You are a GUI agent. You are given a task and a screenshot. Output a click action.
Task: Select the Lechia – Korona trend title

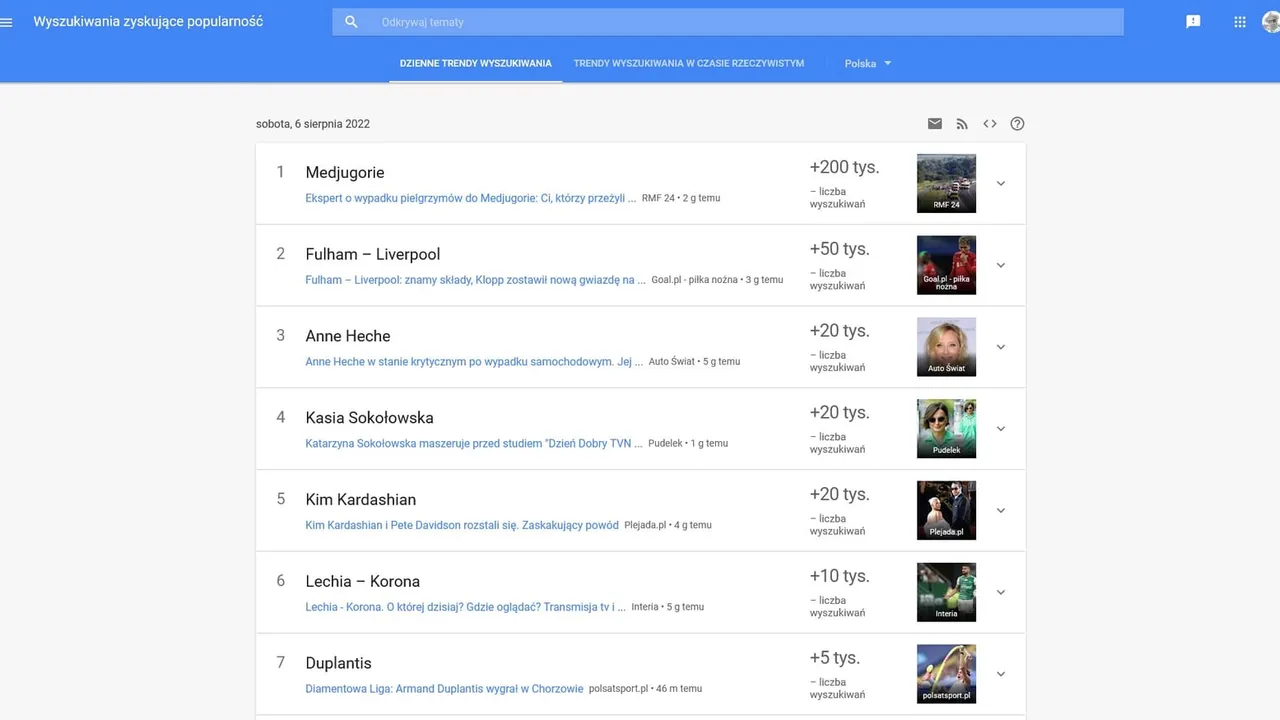pos(363,582)
